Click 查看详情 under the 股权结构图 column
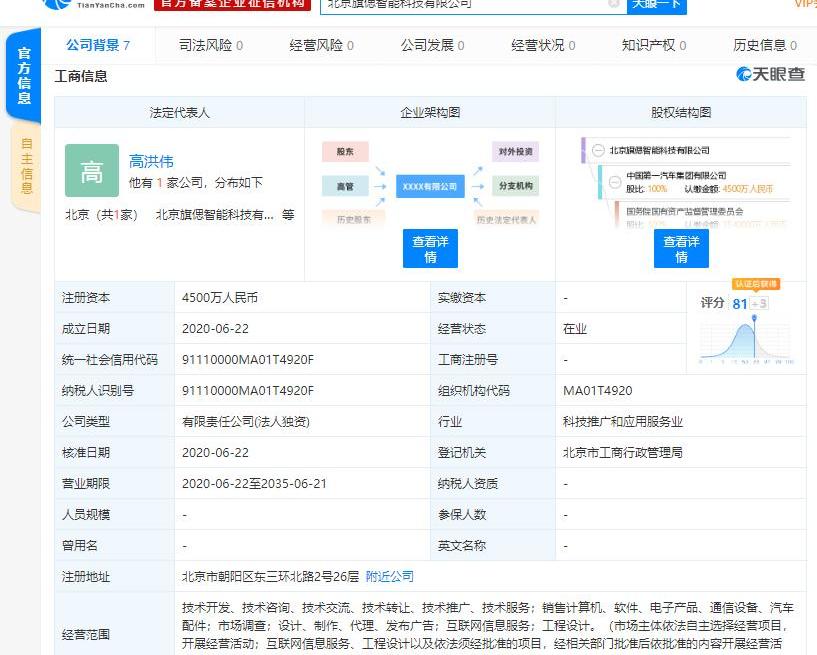This screenshot has height=655, width=817. [681, 249]
